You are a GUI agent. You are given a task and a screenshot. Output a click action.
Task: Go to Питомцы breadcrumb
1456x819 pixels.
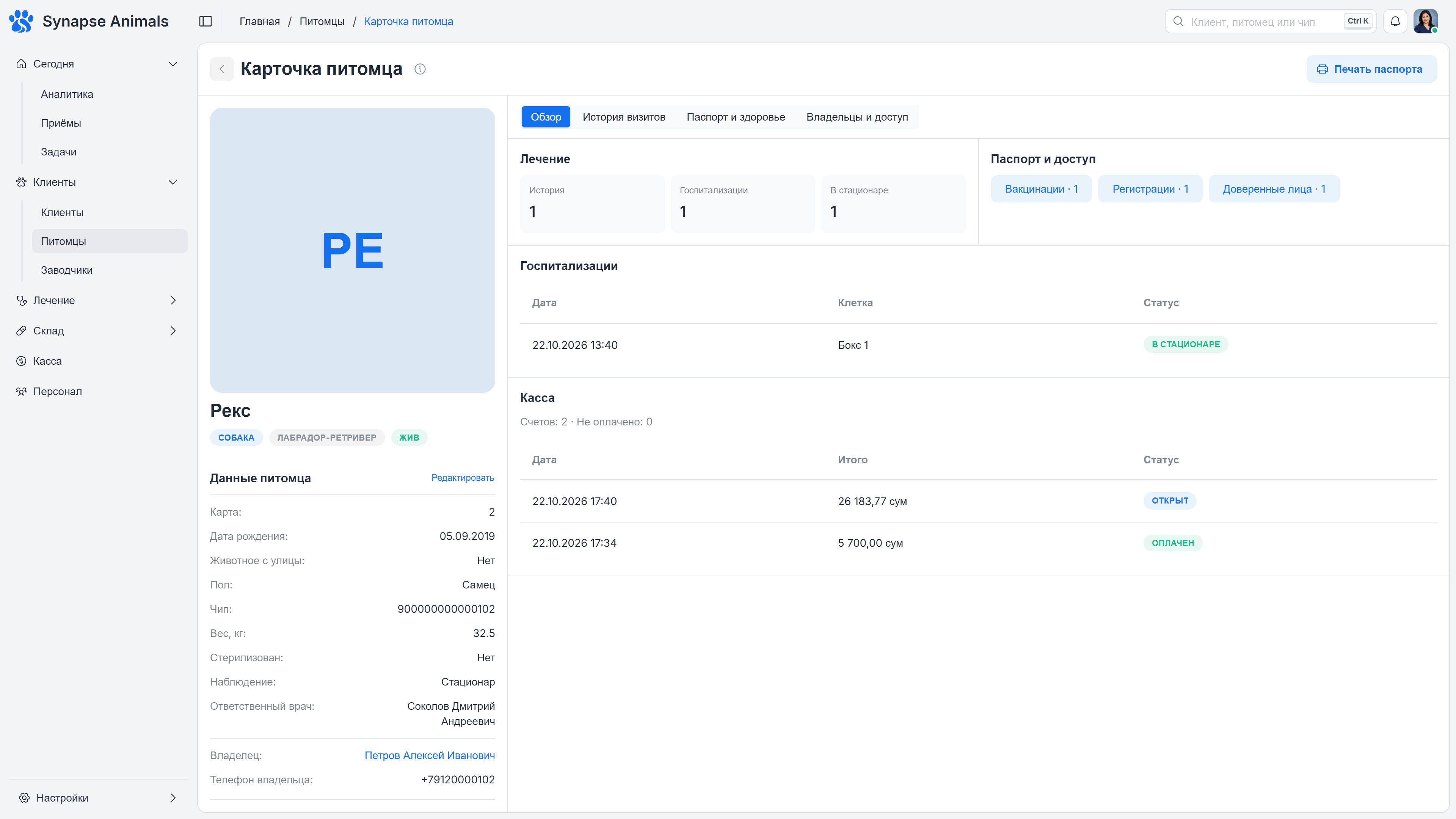coord(322,22)
